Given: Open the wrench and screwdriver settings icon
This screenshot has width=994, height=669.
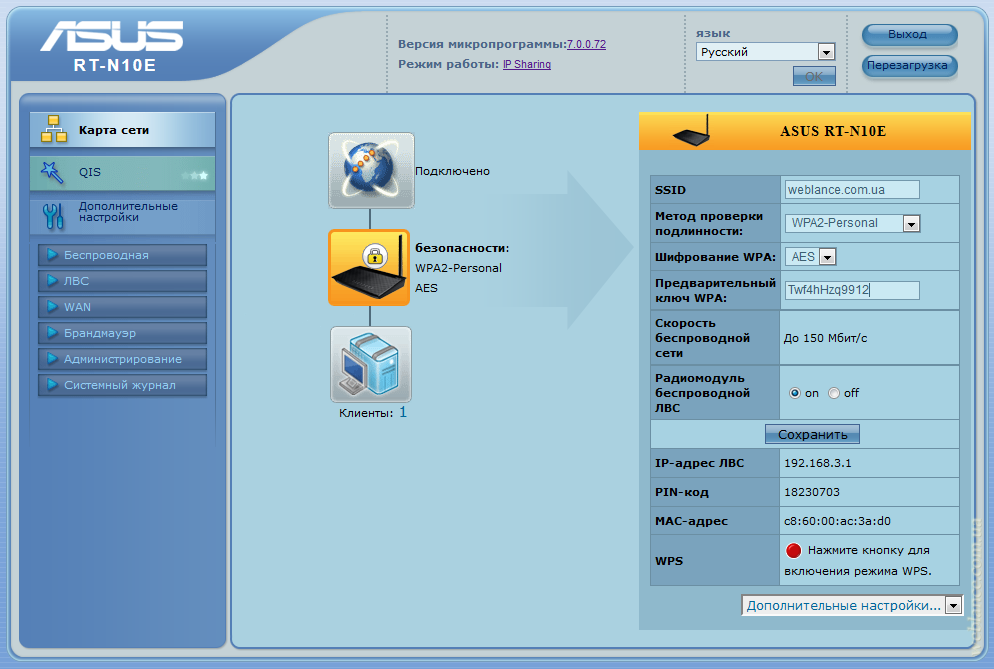Looking at the screenshot, I should pos(53,216).
